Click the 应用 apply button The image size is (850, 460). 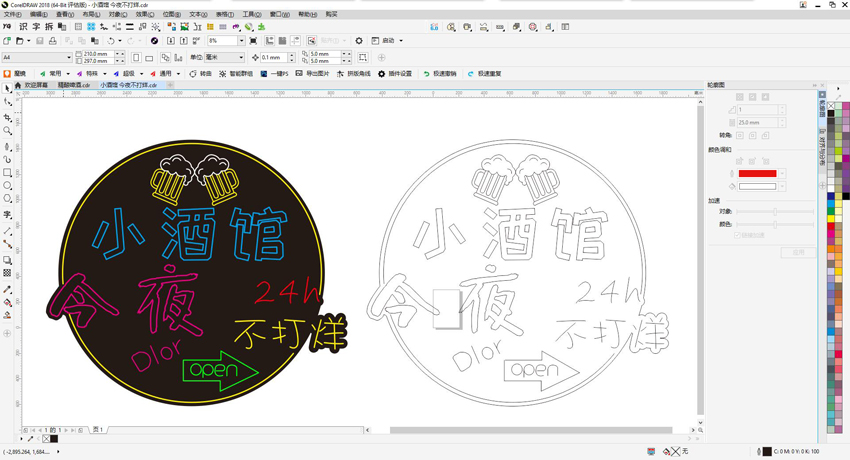coord(798,252)
